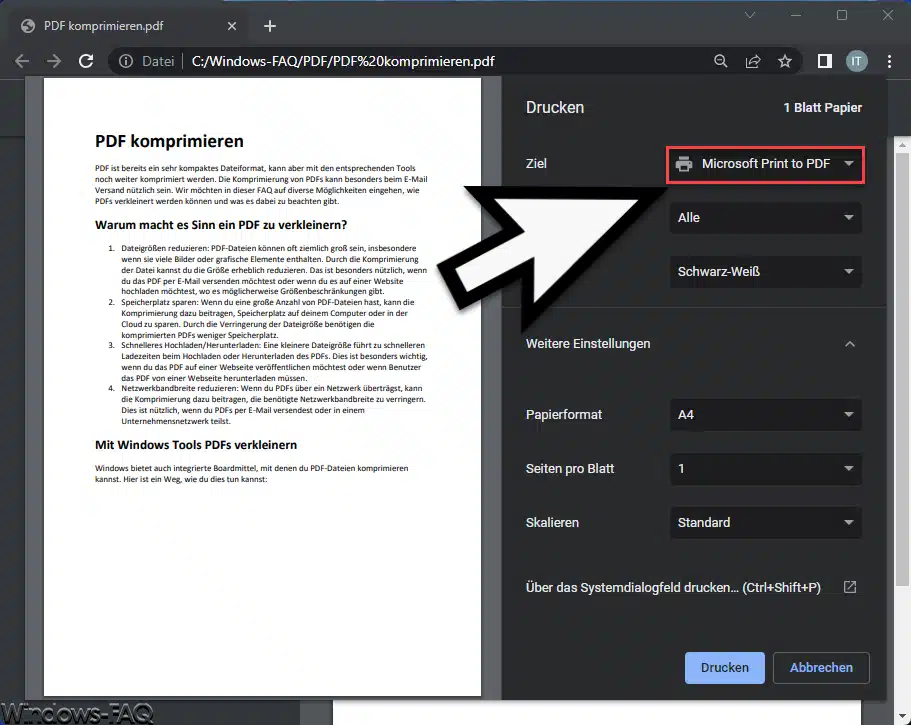This screenshot has width=911, height=725.
Task: Click heading 'PDF komprimieren' in preview
Action: pos(169,141)
